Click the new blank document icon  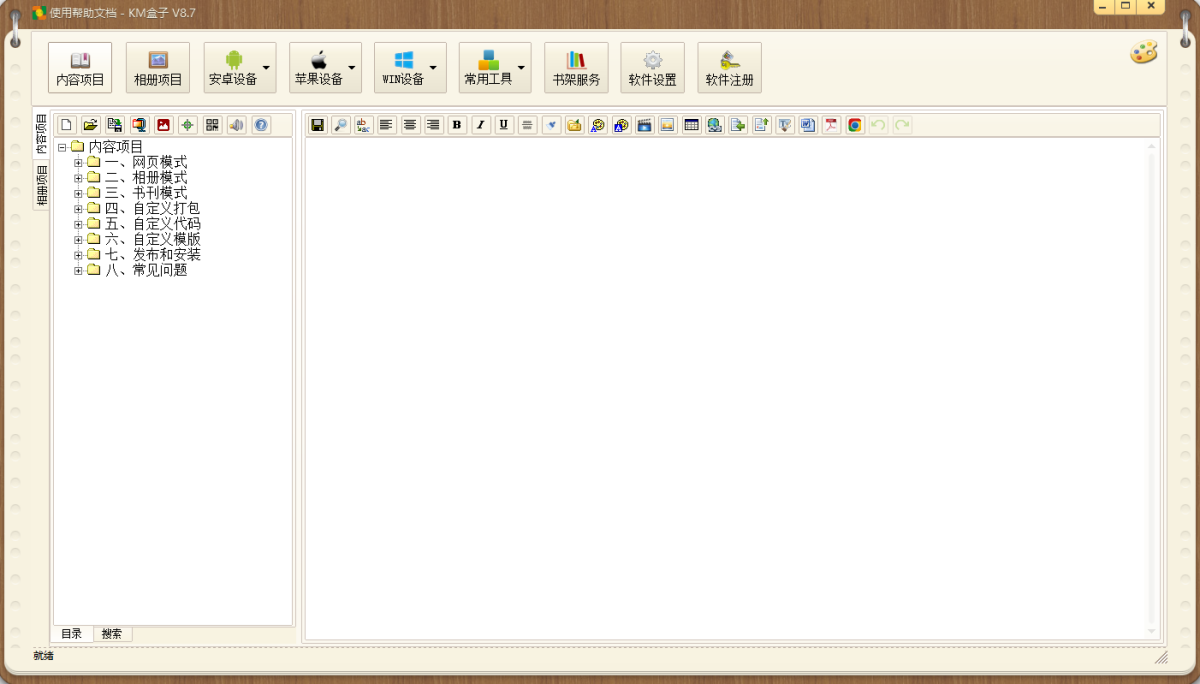[66, 125]
